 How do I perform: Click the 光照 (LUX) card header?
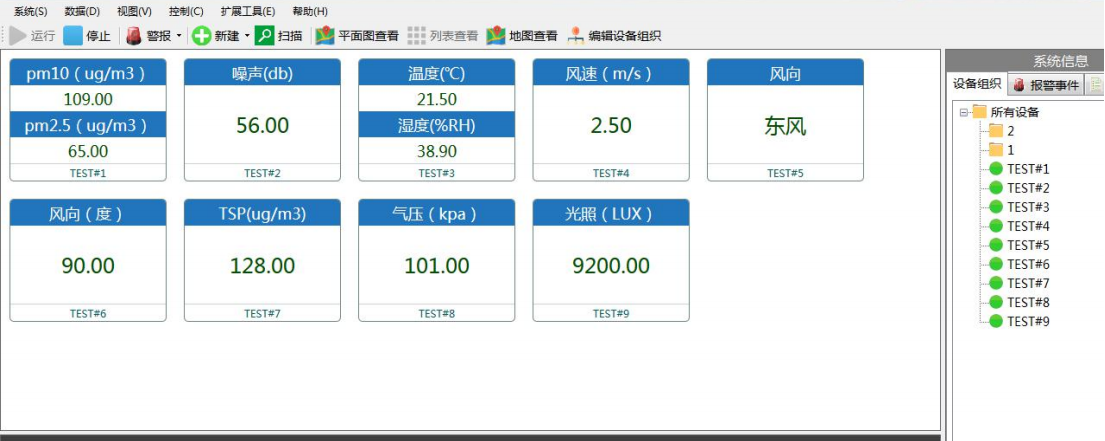coord(611,213)
